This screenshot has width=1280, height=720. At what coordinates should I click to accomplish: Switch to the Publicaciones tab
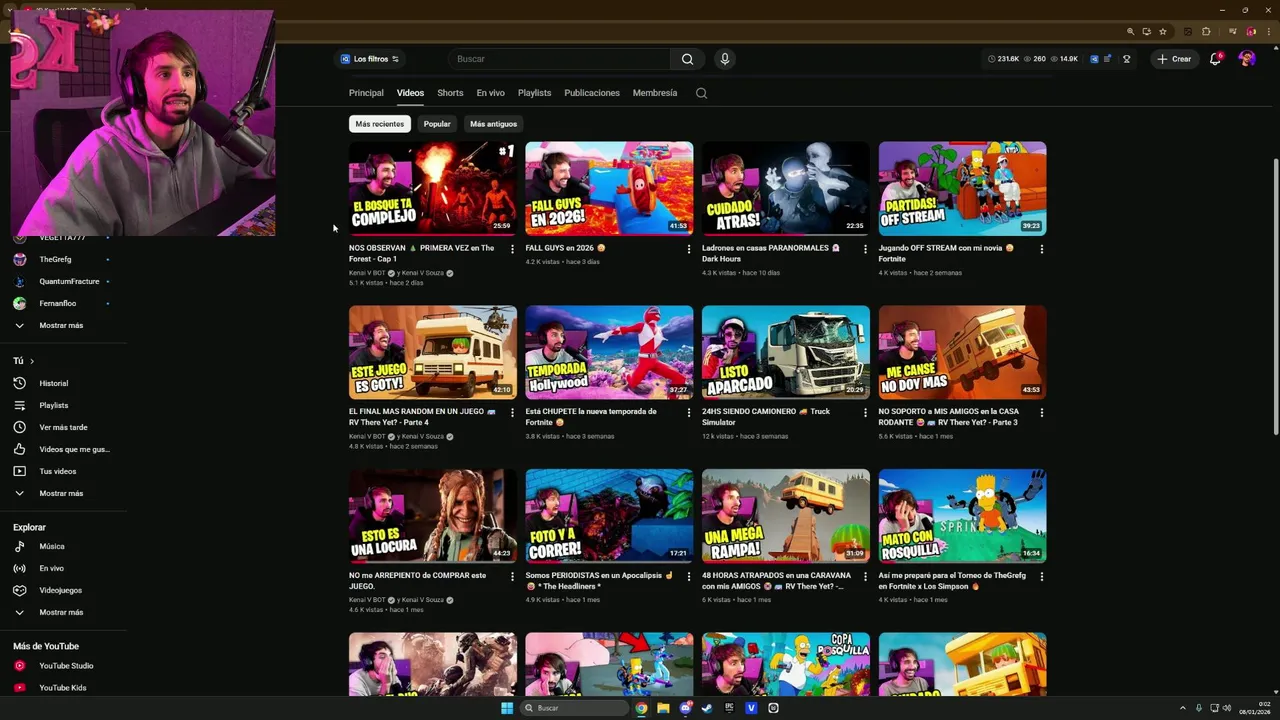[592, 93]
